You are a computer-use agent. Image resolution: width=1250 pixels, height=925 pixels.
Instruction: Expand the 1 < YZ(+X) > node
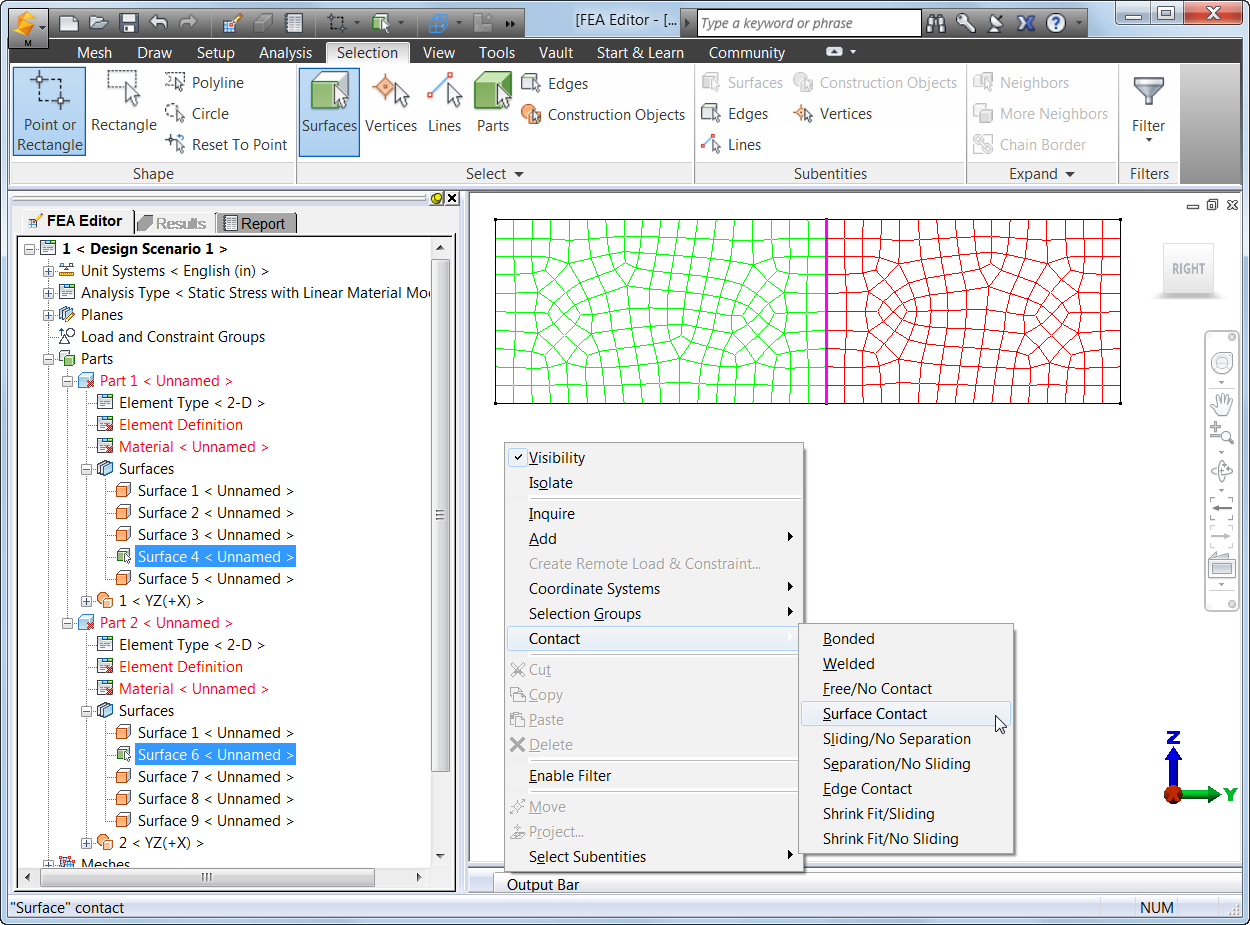(x=86, y=601)
